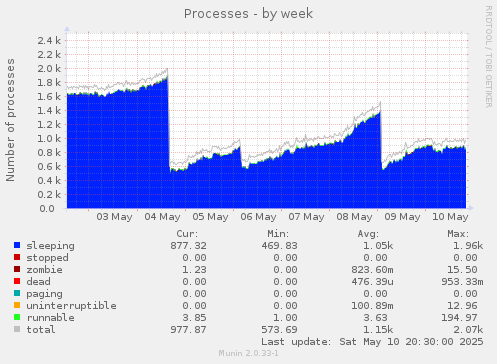Click the '07 May' x-axis label
The image size is (497, 364).
click(x=306, y=217)
